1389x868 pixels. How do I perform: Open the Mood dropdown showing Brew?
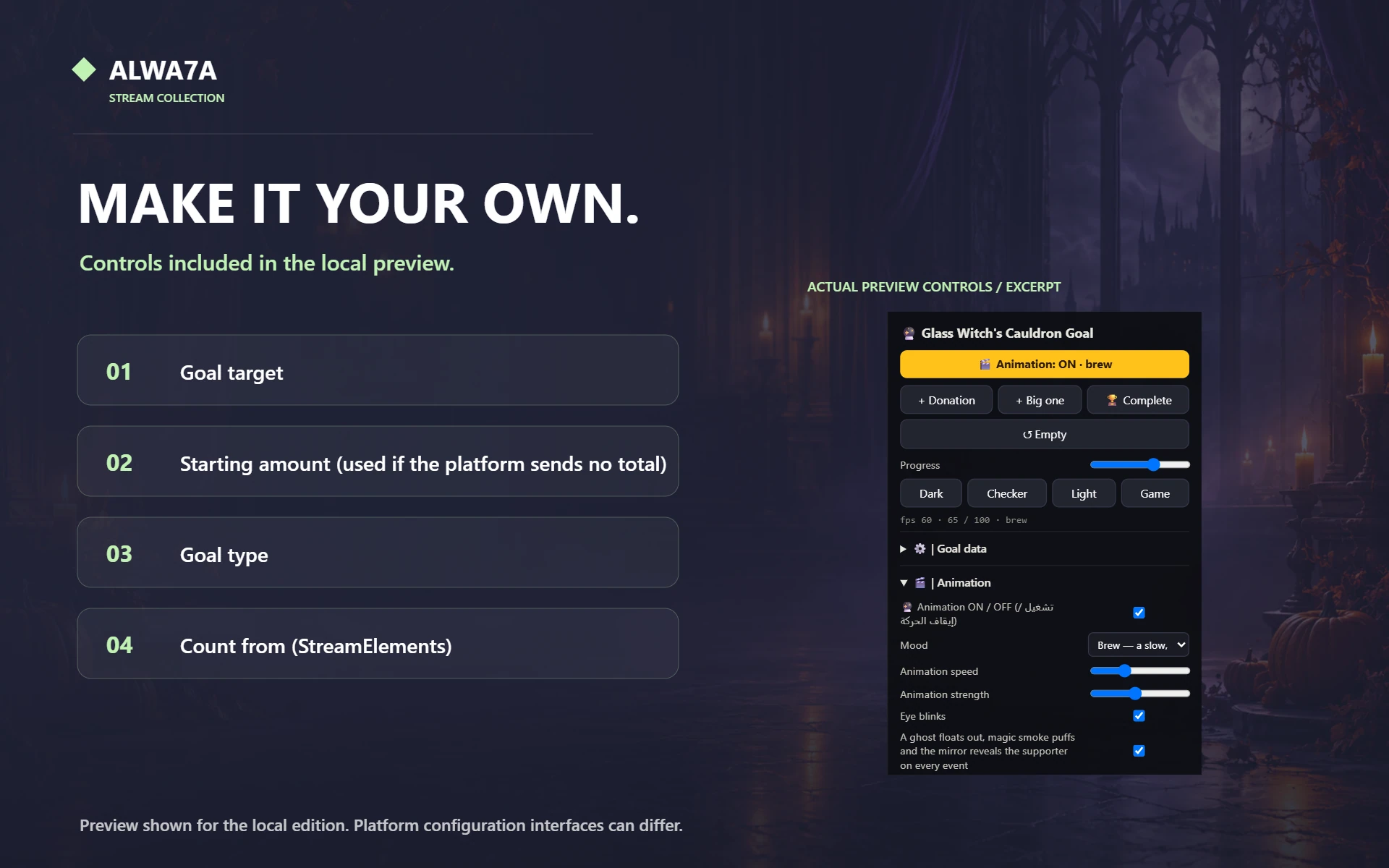1138,645
